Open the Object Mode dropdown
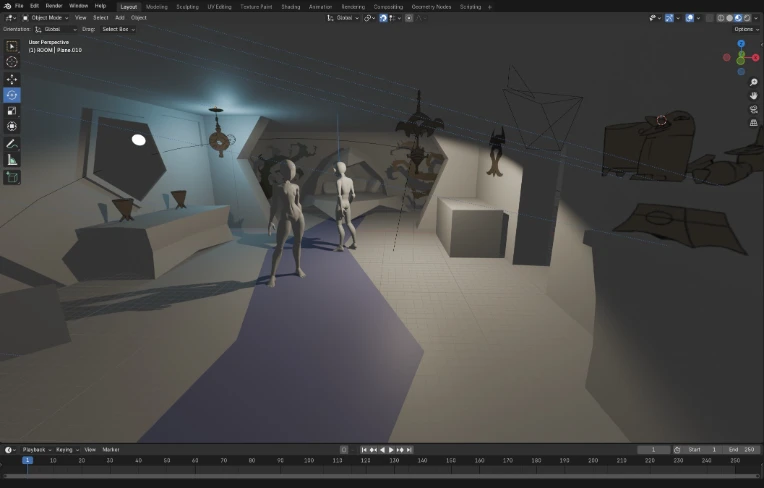 coord(47,17)
